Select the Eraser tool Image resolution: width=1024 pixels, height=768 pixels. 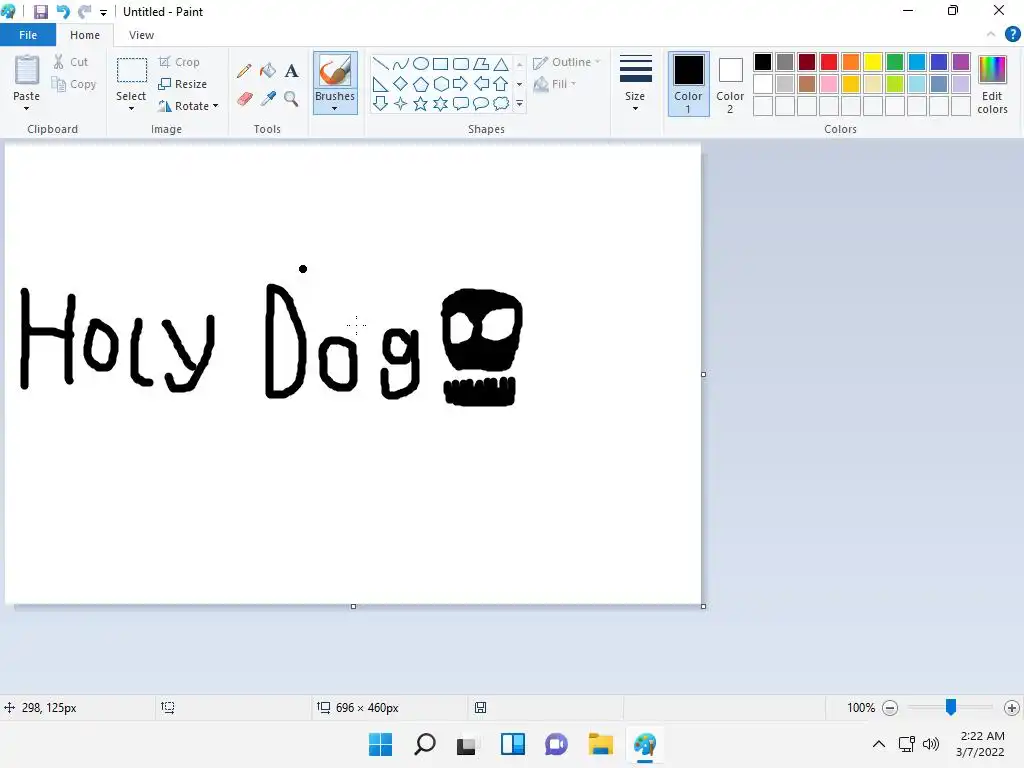click(244, 99)
